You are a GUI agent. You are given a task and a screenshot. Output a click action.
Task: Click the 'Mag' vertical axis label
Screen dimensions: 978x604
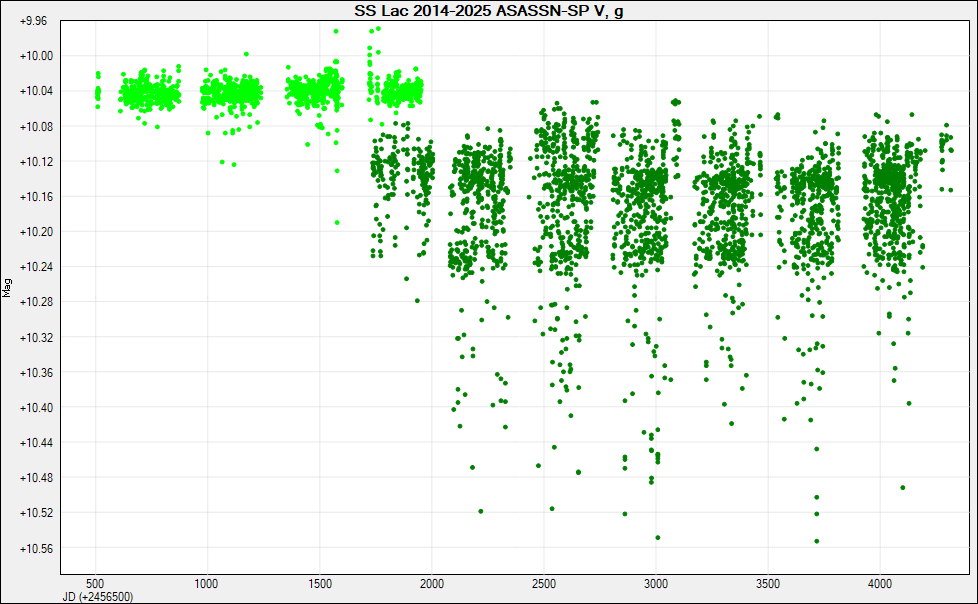click(7, 288)
